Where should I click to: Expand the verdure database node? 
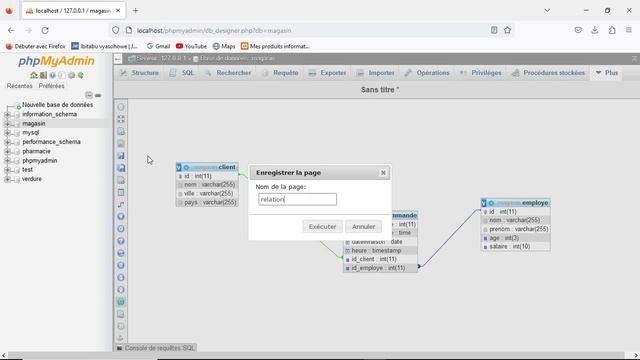coord(7,179)
